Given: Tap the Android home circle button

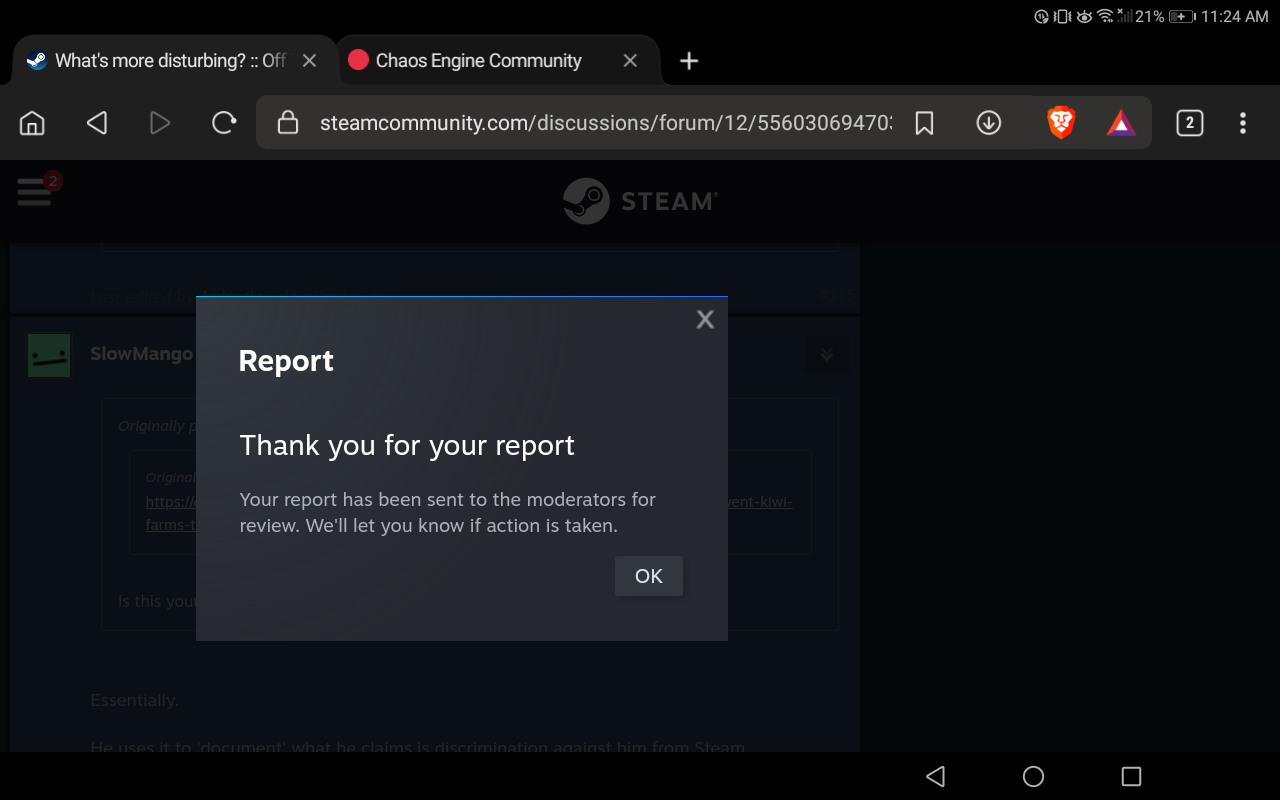Looking at the screenshot, I should pos(1034,776).
